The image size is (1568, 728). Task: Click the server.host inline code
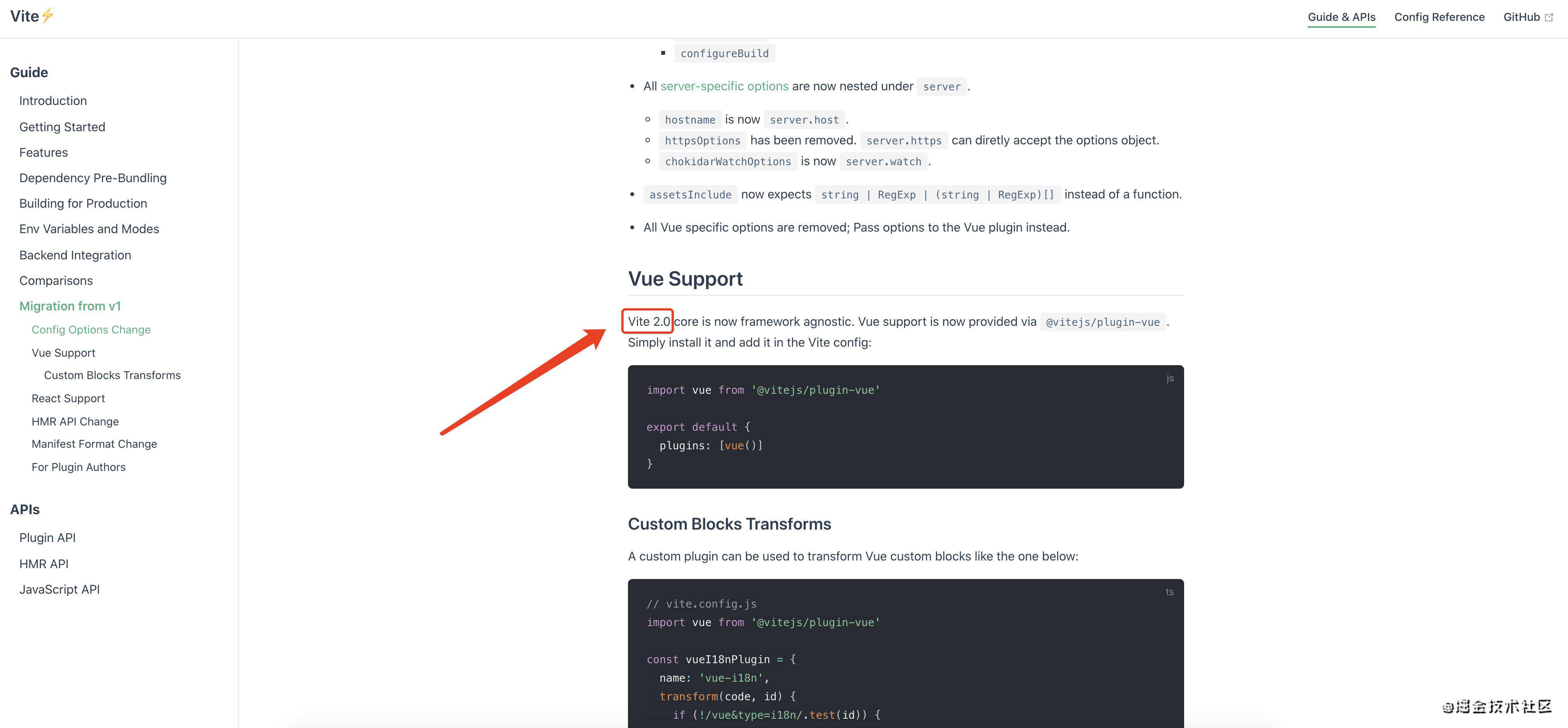pyautogui.click(x=804, y=120)
